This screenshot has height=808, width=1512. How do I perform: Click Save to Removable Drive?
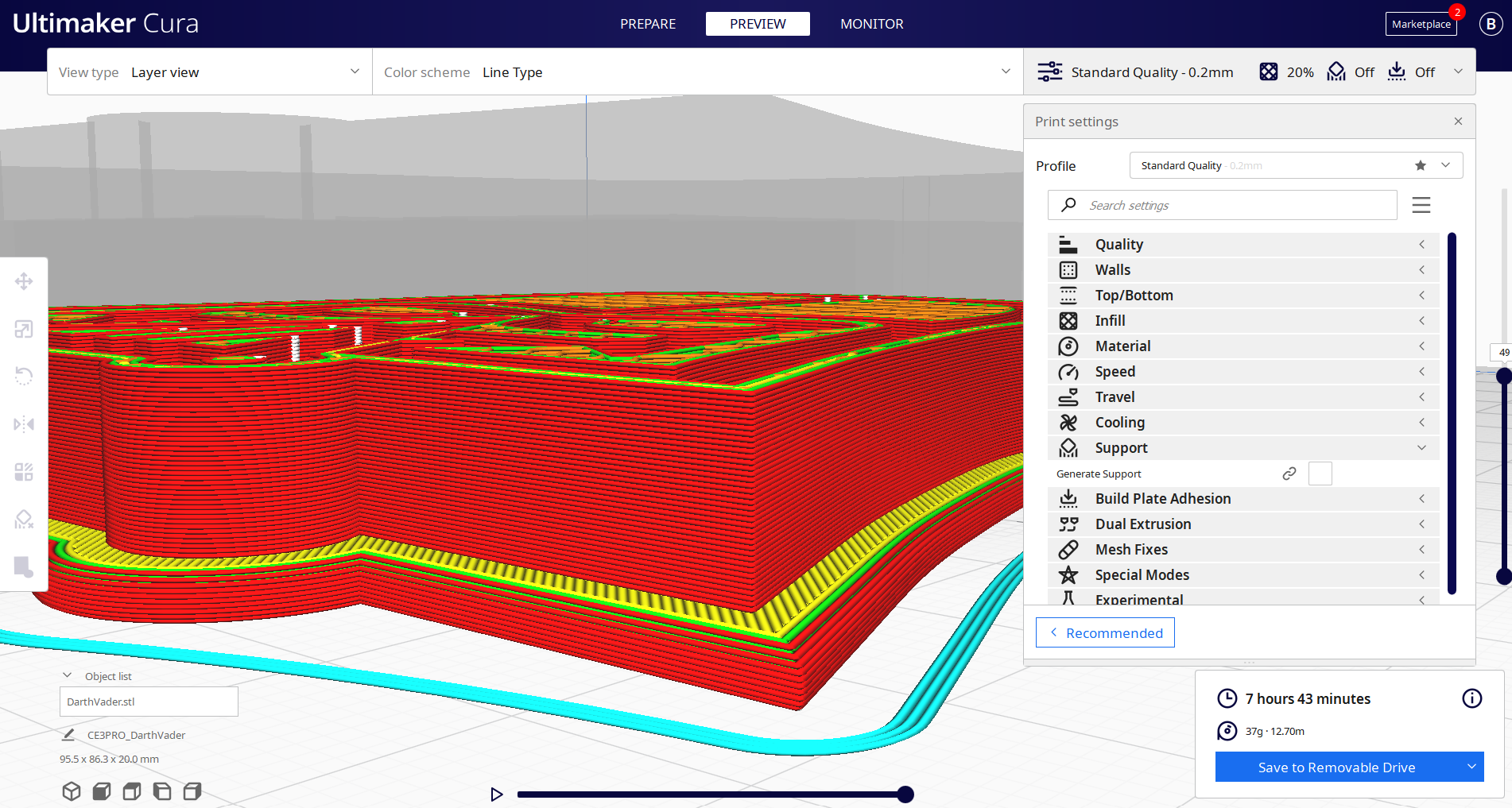[x=1337, y=767]
